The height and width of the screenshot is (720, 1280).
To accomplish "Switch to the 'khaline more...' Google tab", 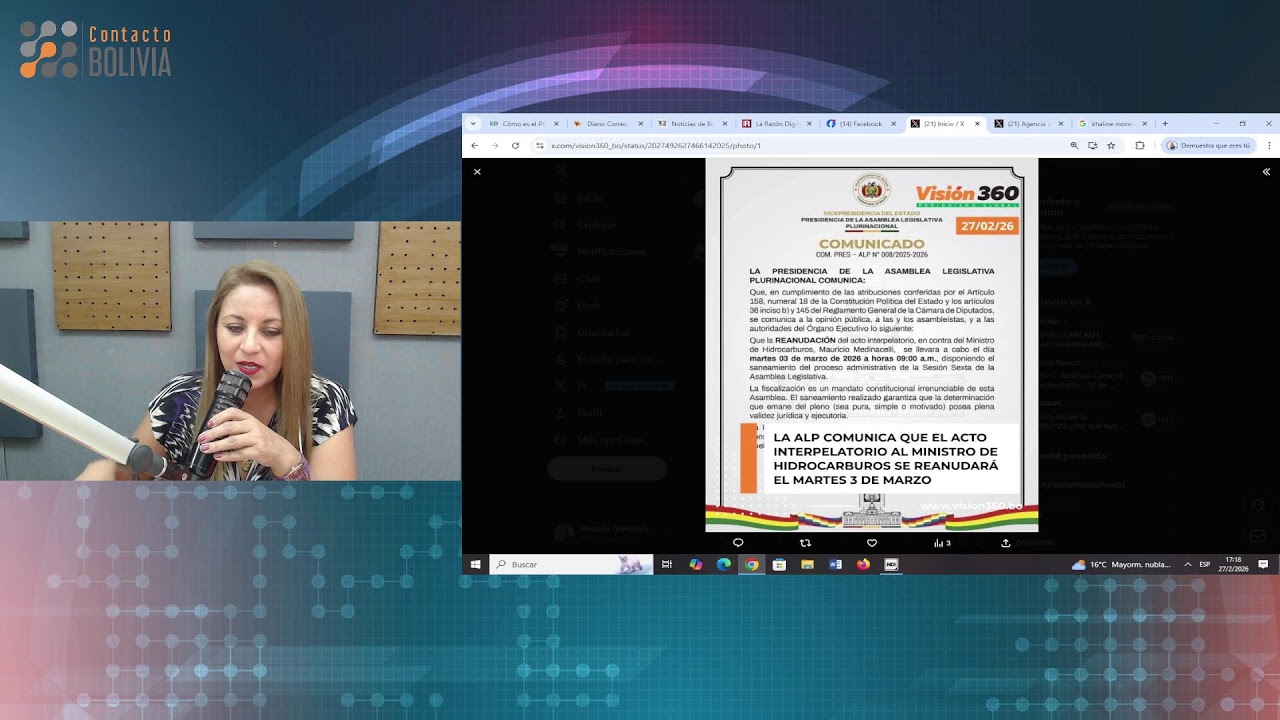I will [1112, 124].
